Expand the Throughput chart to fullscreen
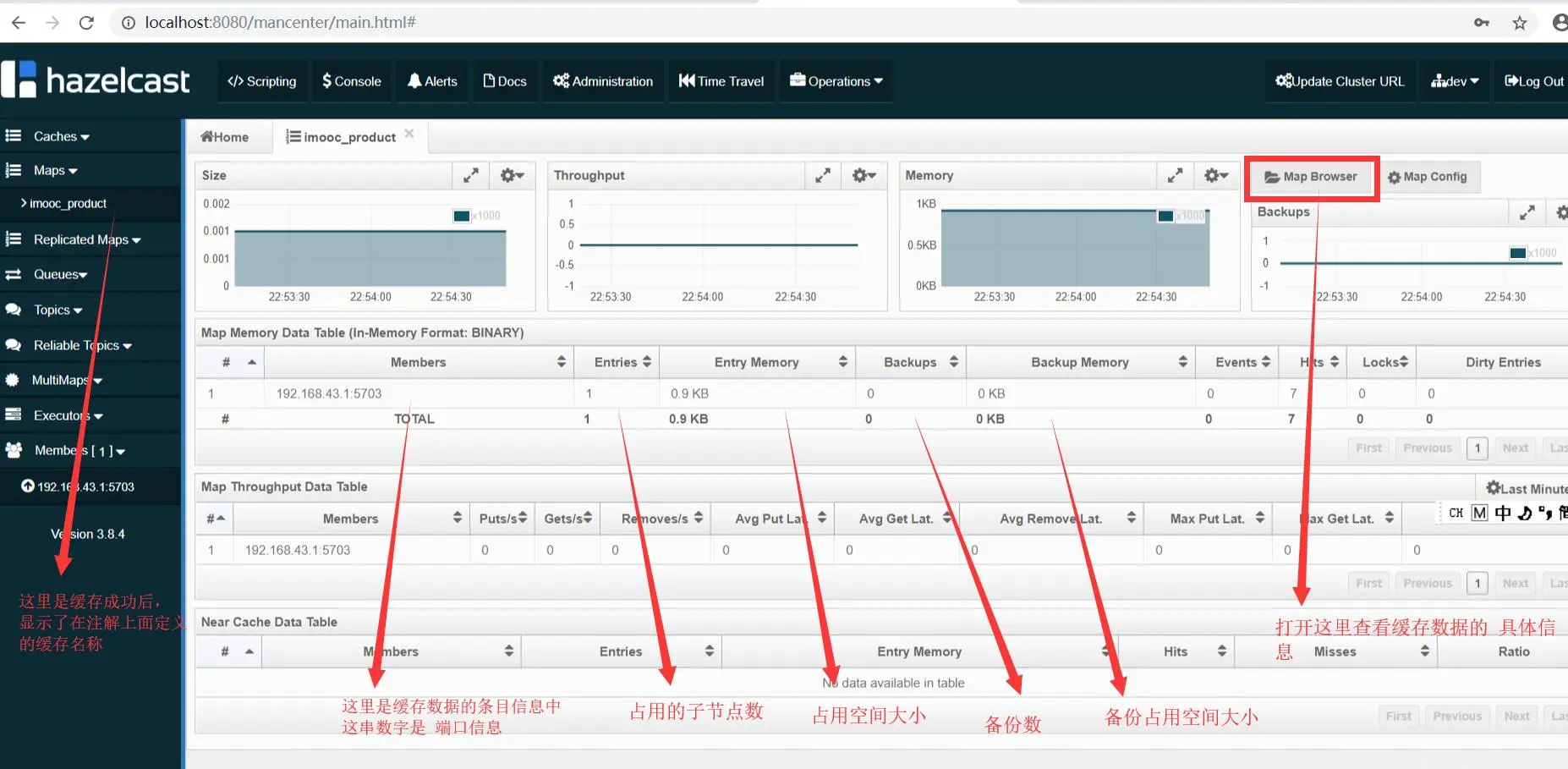Screen dimensions: 1568x769 click(x=823, y=175)
